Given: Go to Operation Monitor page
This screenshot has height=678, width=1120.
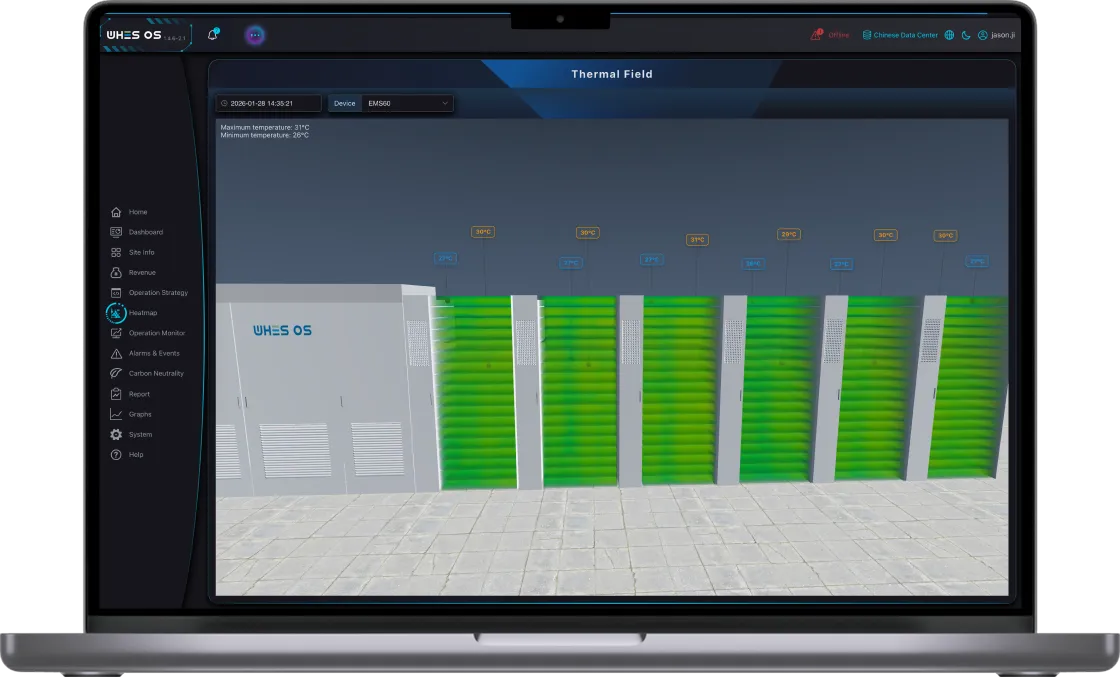Looking at the screenshot, I should pos(156,333).
